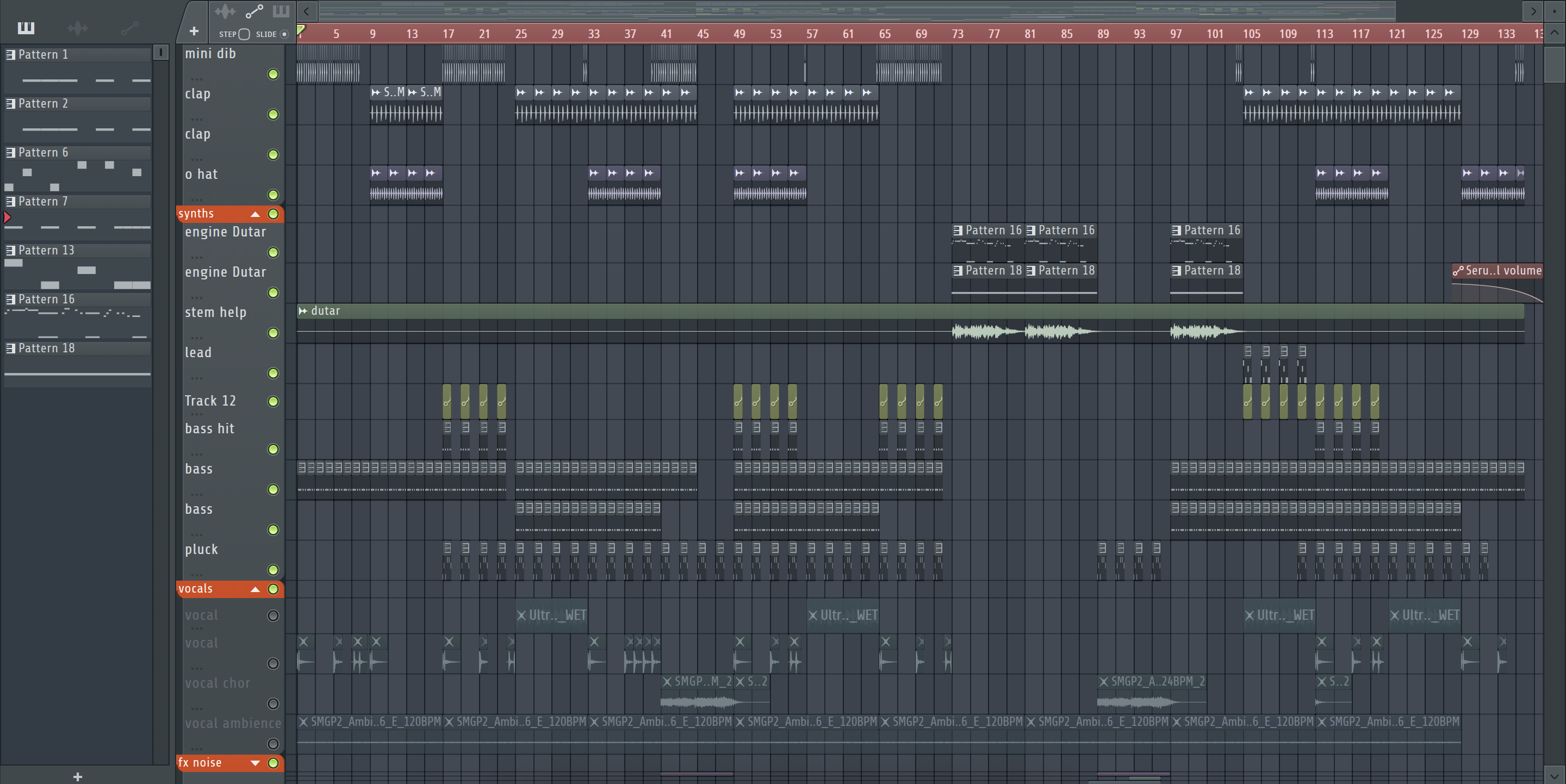Click the first SMGP2_Ambi..6_E_120BPM clip title
Screen dimensions: 1566x784
click(x=376, y=722)
